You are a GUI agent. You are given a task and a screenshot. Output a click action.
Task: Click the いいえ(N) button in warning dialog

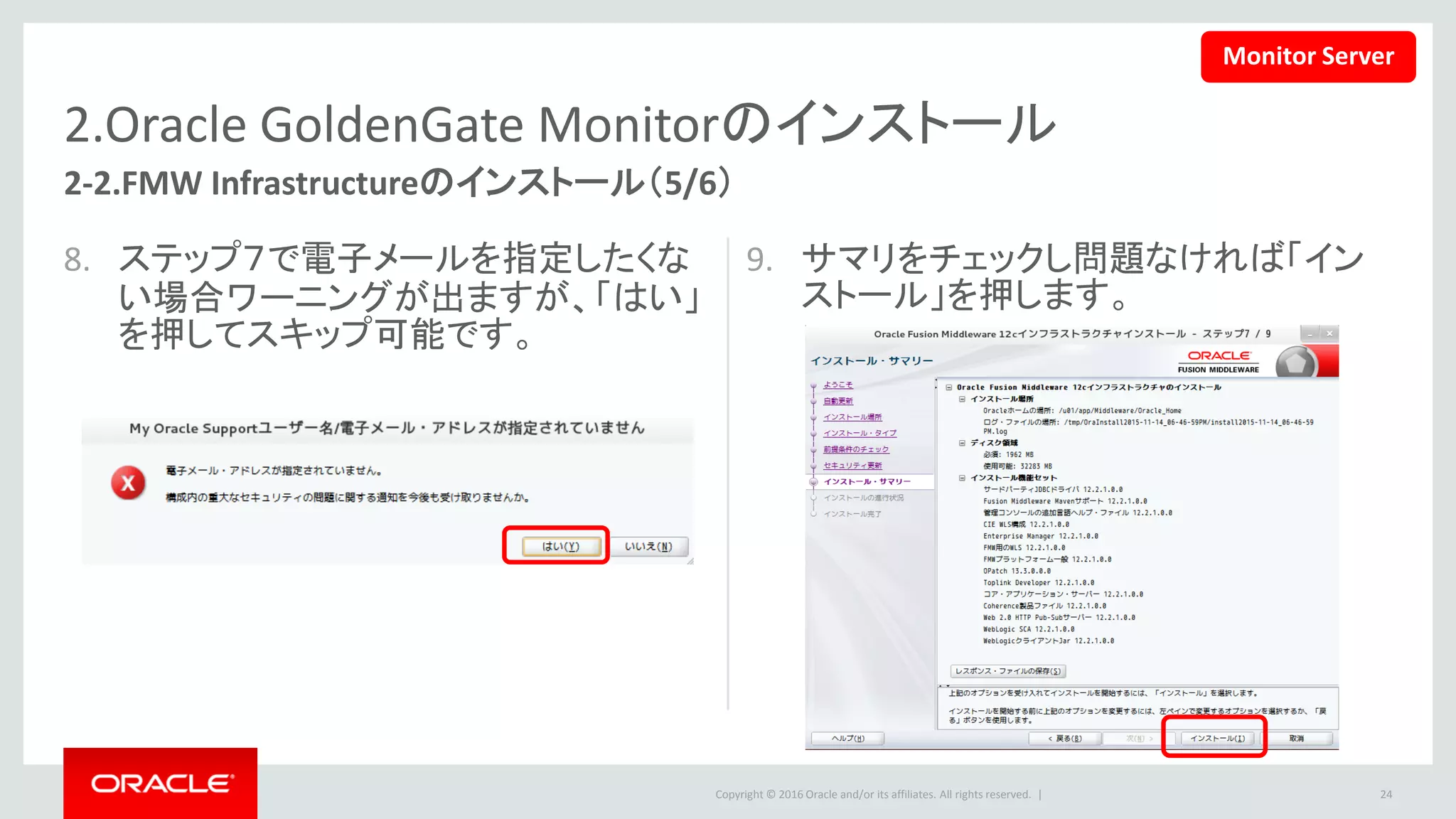[648, 546]
